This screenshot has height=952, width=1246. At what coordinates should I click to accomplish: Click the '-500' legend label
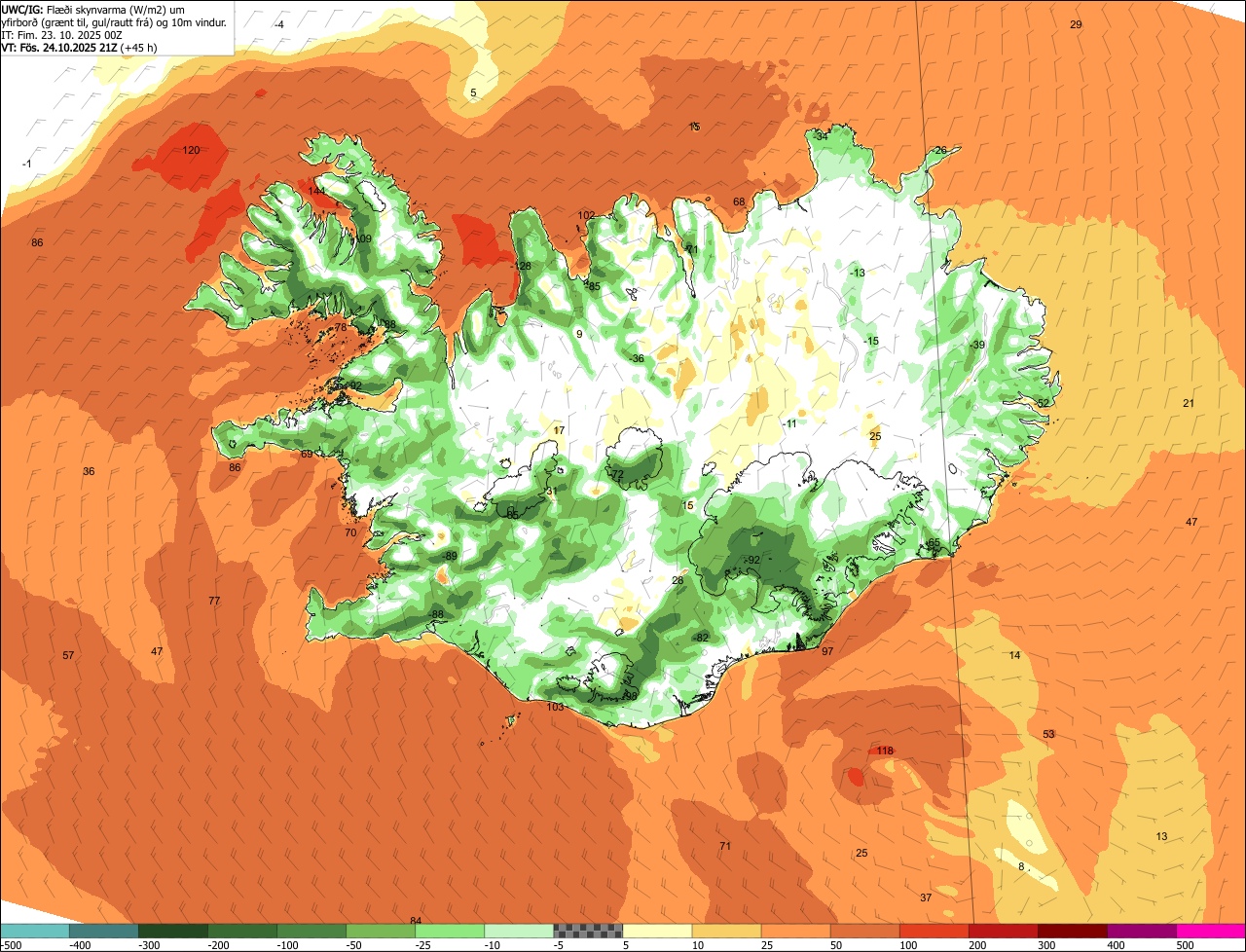click(x=12, y=944)
